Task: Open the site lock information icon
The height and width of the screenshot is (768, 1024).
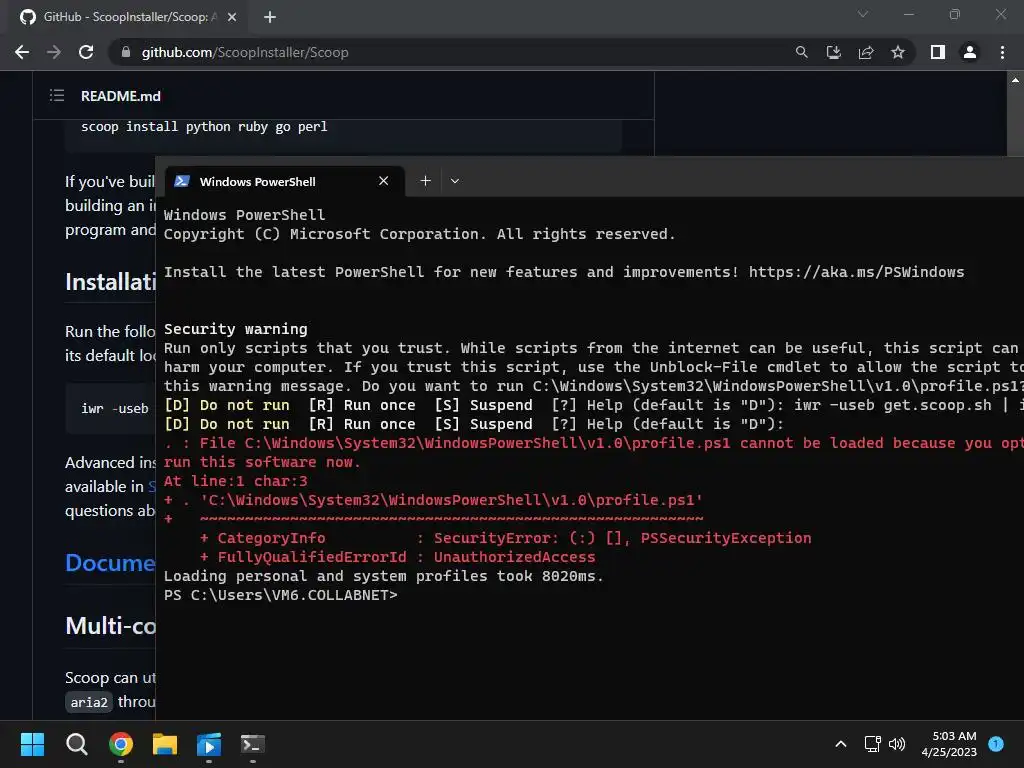Action: click(x=126, y=52)
